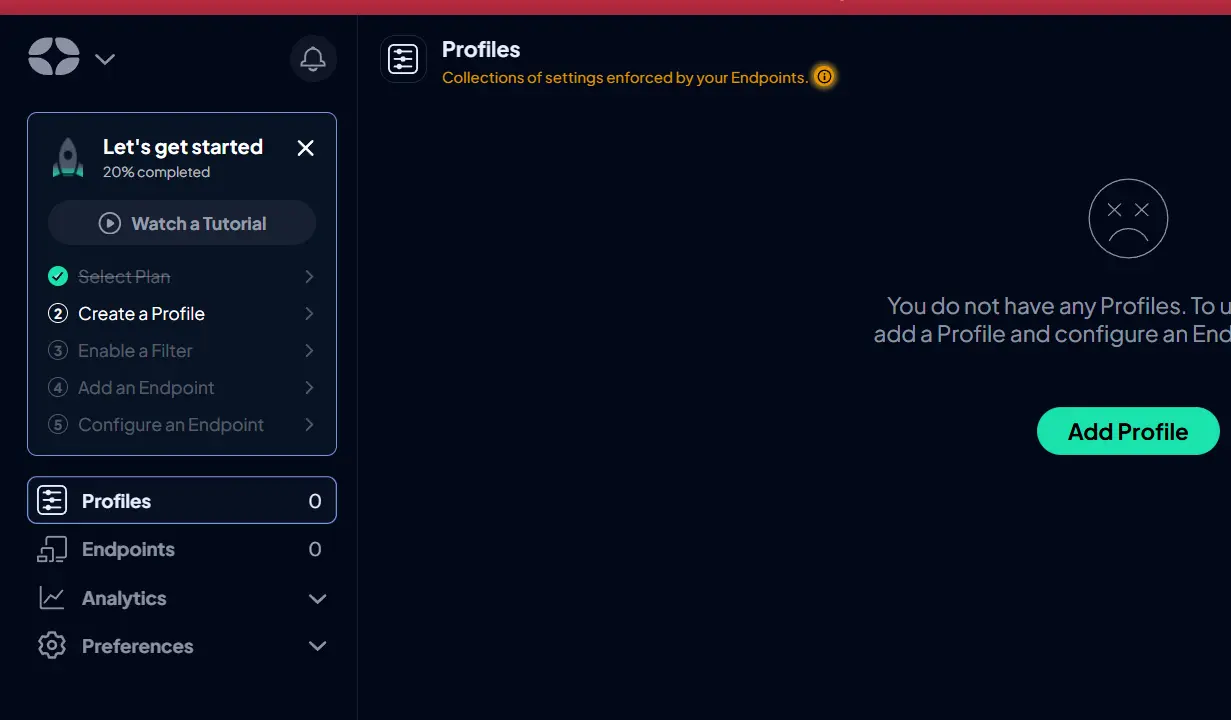Dismiss the Let's get started card
This screenshot has width=1231, height=720.
306,148
